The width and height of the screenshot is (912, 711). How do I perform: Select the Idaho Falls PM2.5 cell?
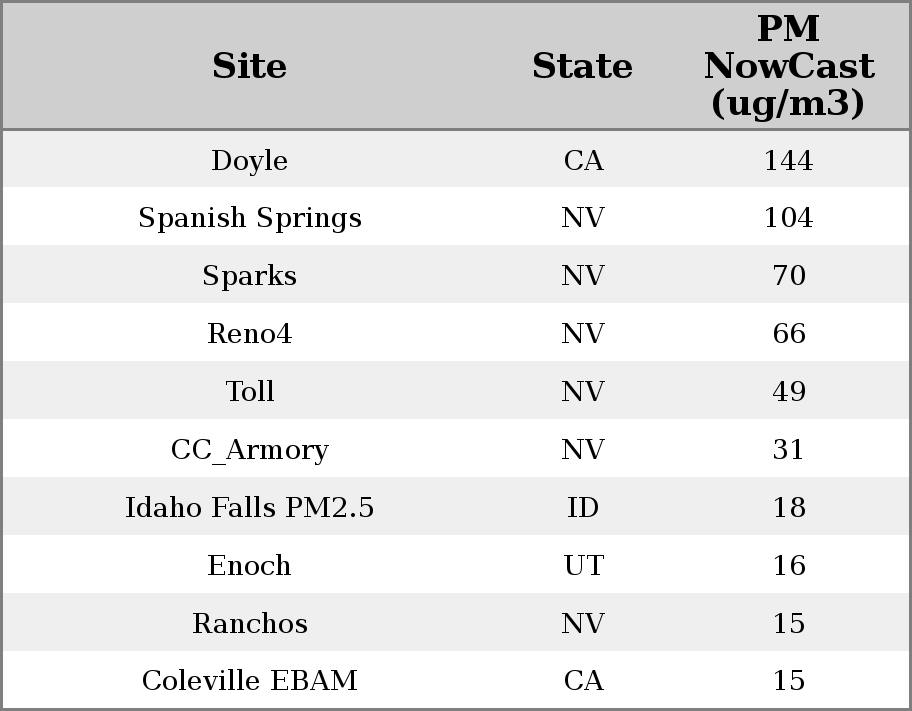point(250,508)
